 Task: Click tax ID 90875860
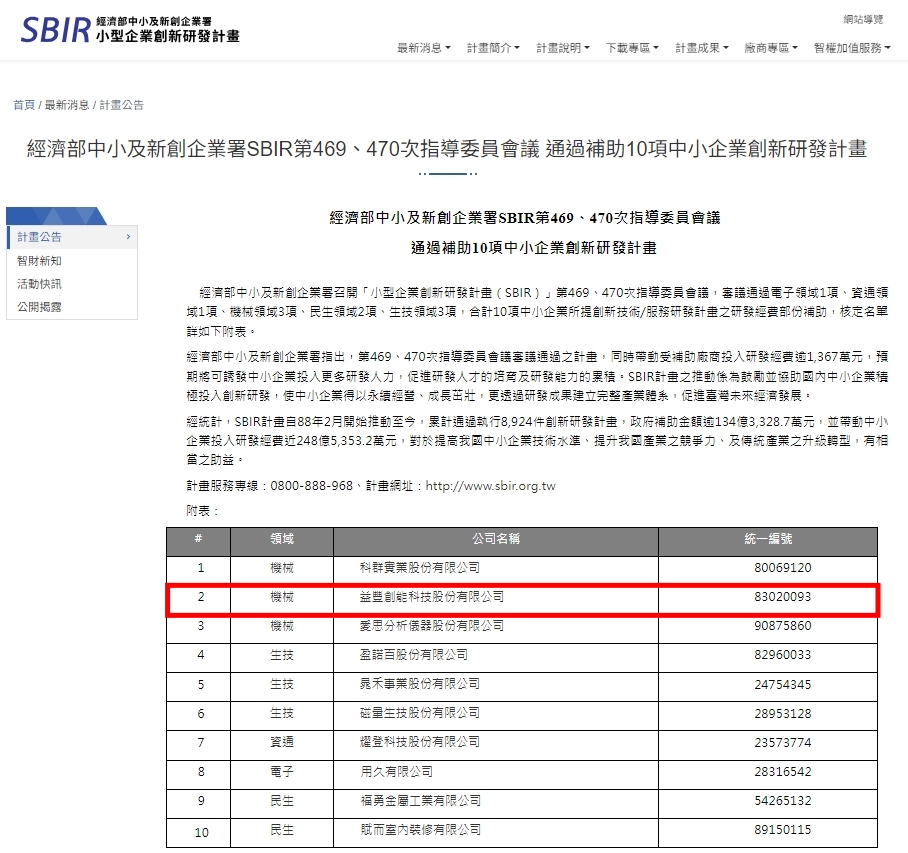pyautogui.click(x=783, y=625)
